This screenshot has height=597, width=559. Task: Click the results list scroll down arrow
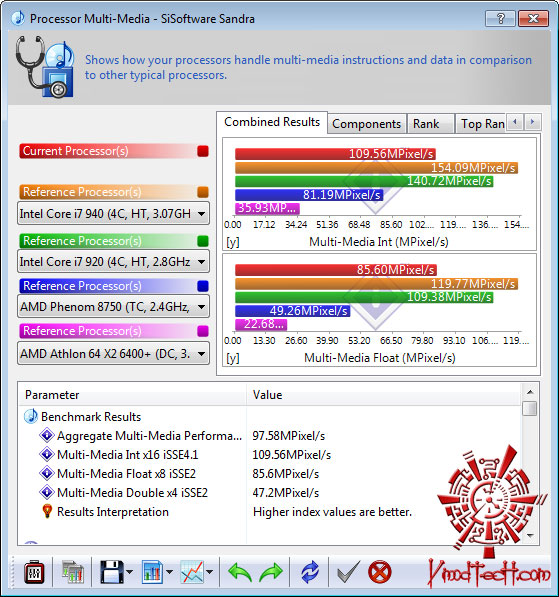530,535
